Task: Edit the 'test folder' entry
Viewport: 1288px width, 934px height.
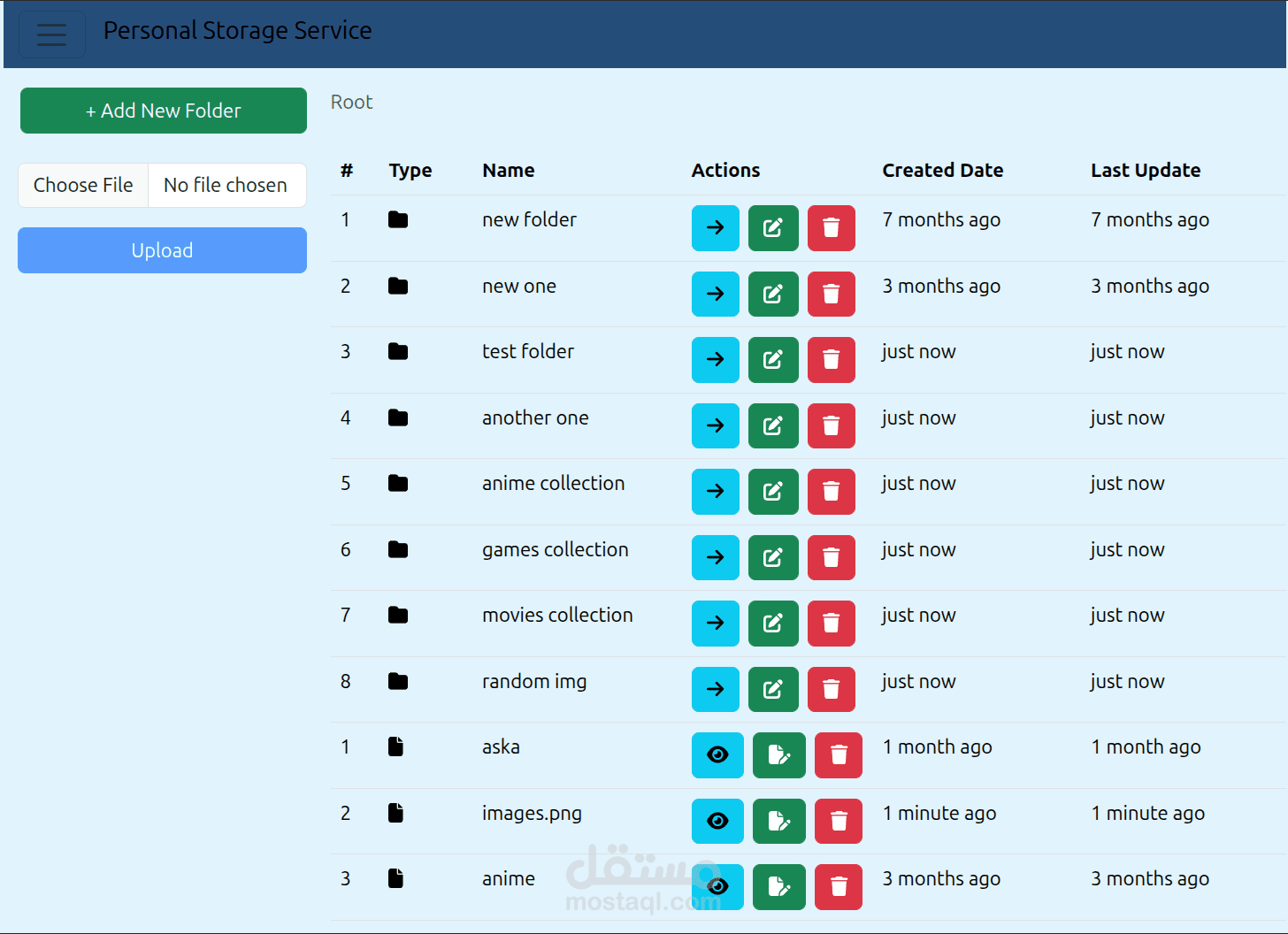Action: tap(773, 360)
